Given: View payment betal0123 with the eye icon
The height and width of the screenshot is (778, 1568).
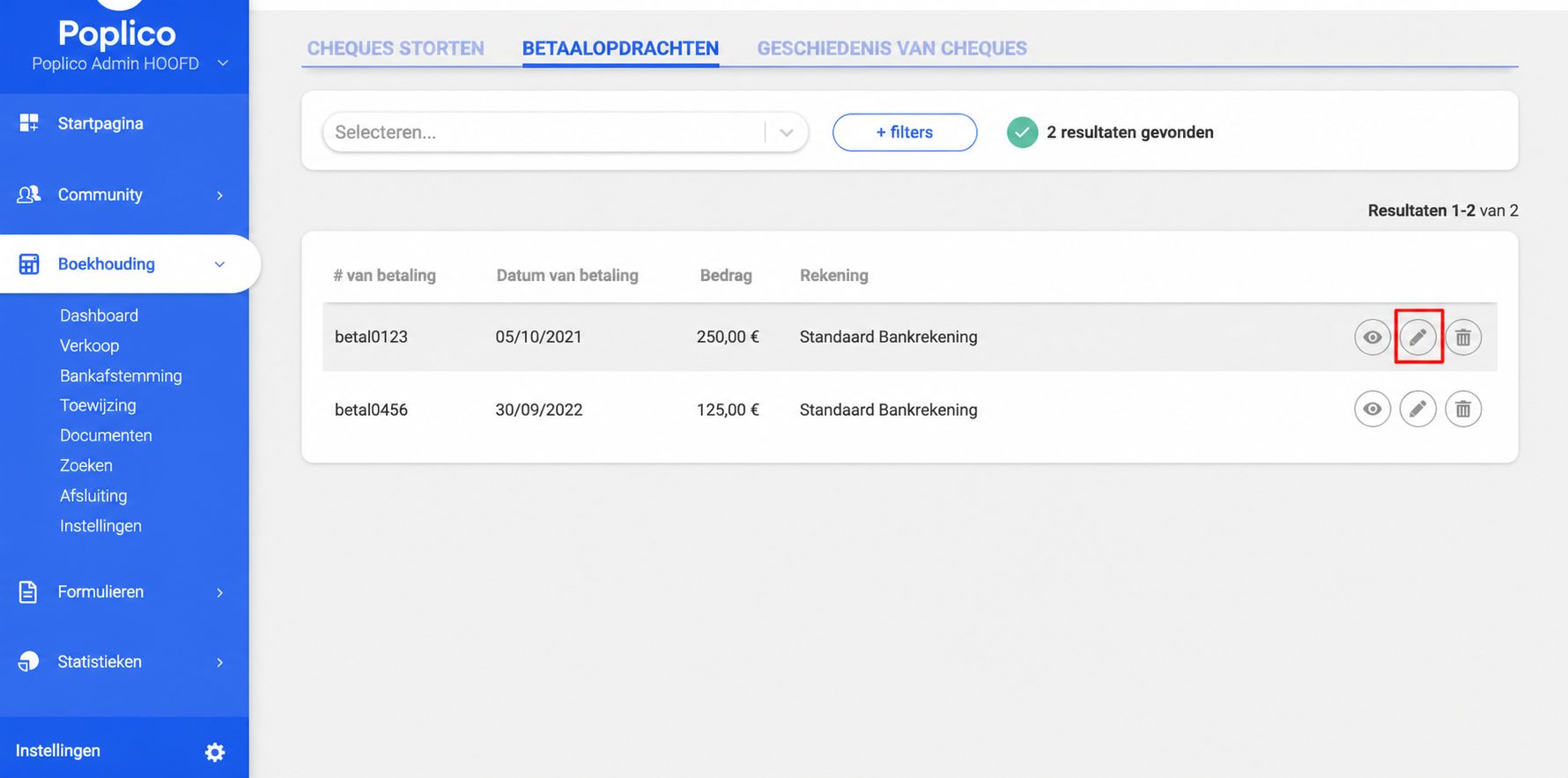Looking at the screenshot, I should (x=1372, y=337).
